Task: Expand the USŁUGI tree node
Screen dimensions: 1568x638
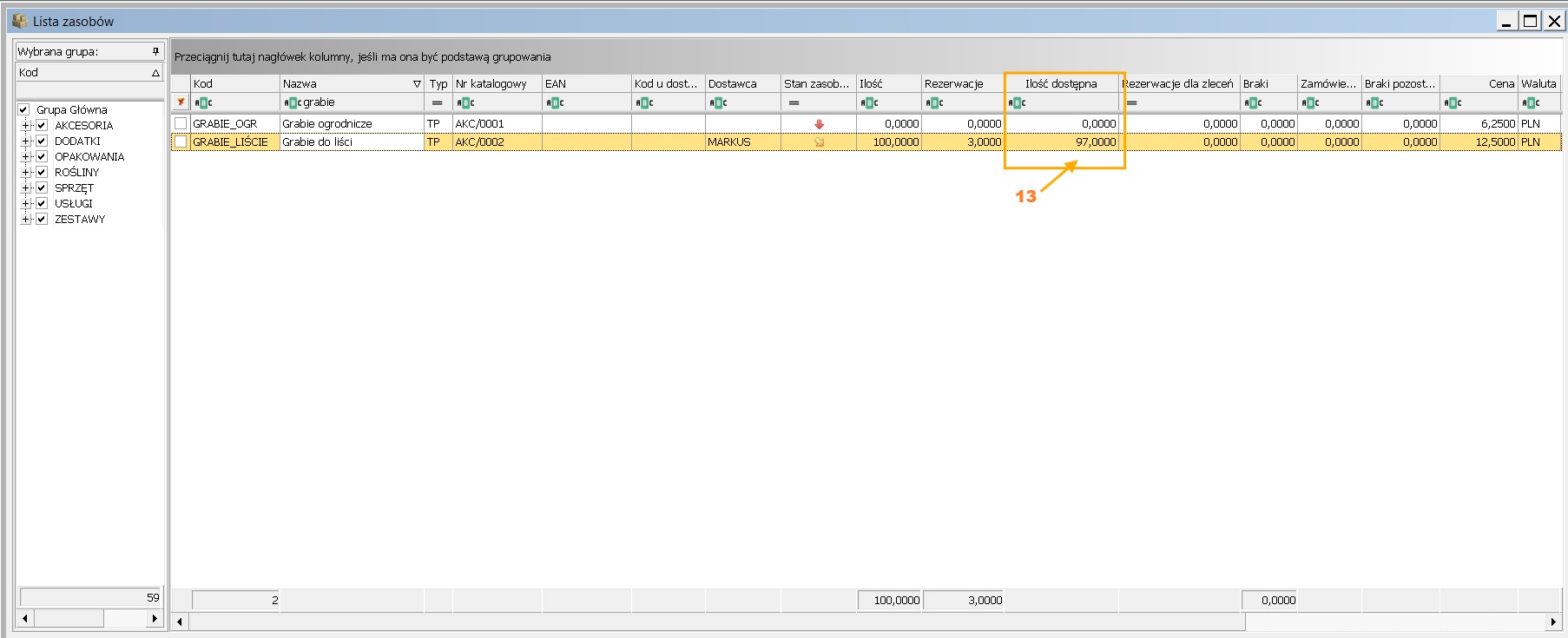Action: (26, 204)
